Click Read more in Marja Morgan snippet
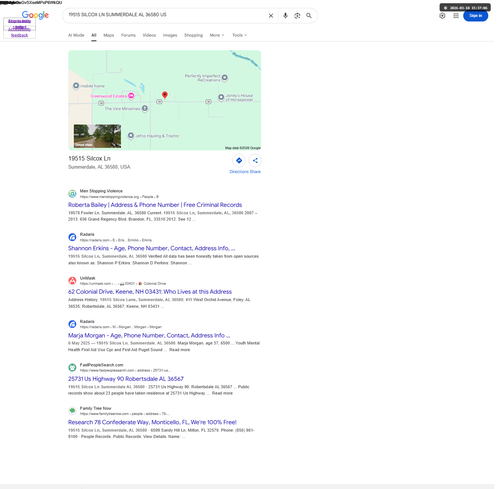Screen dimensions: 500x489 click(x=179, y=350)
